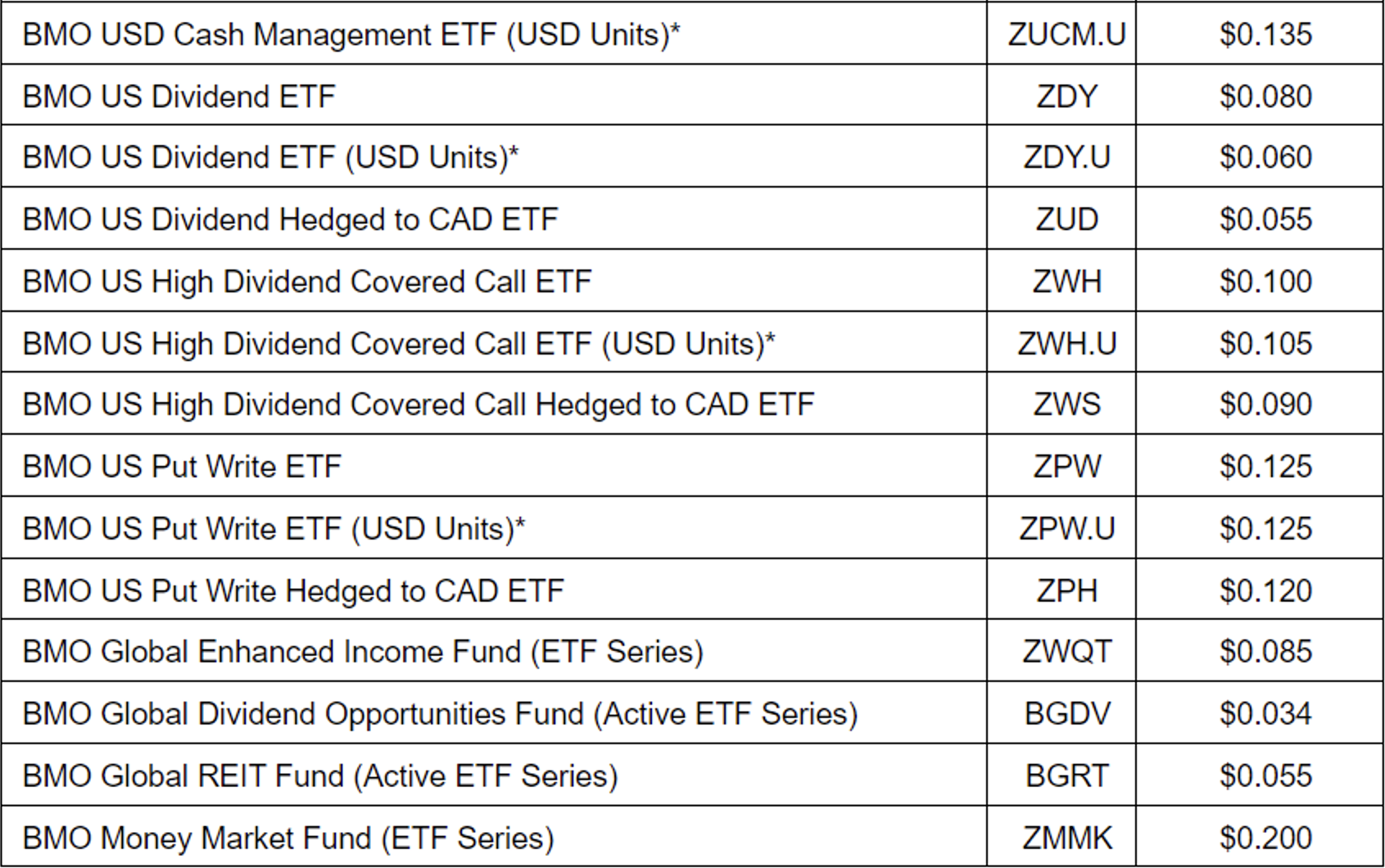Select the BGRT ticker cell

pyautogui.click(x=1066, y=776)
